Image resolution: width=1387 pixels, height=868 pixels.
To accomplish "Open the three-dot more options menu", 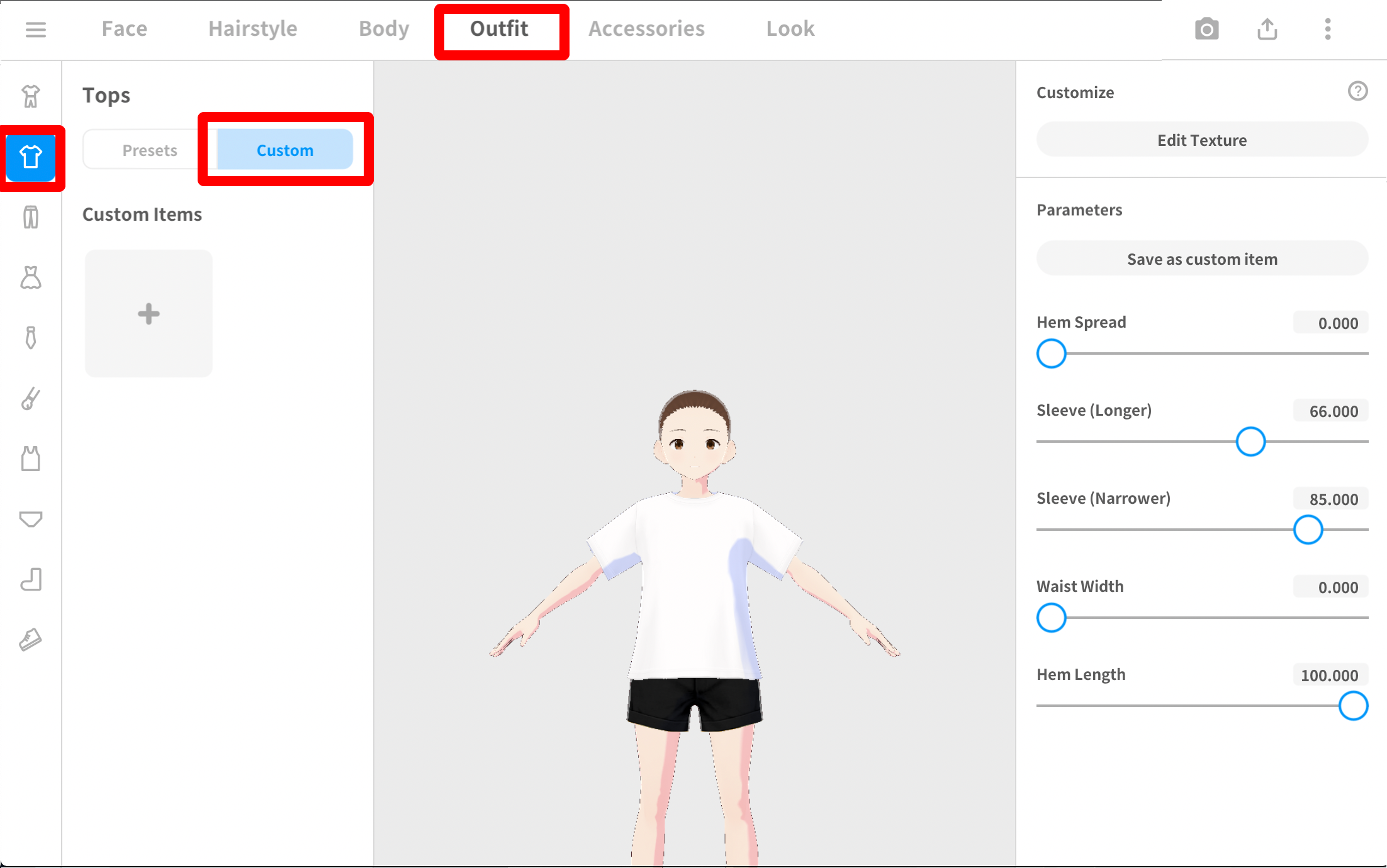I will pyautogui.click(x=1328, y=29).
